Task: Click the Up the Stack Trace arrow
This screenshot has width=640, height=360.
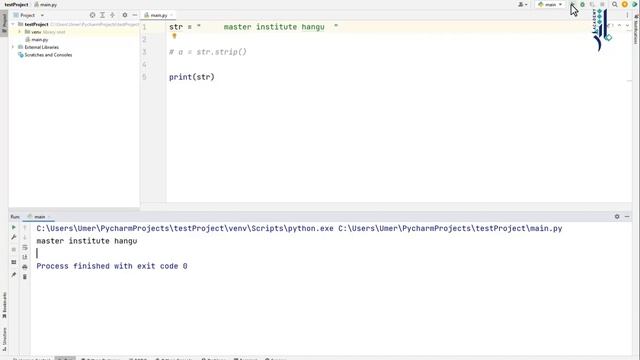Action: coord(25,227)
